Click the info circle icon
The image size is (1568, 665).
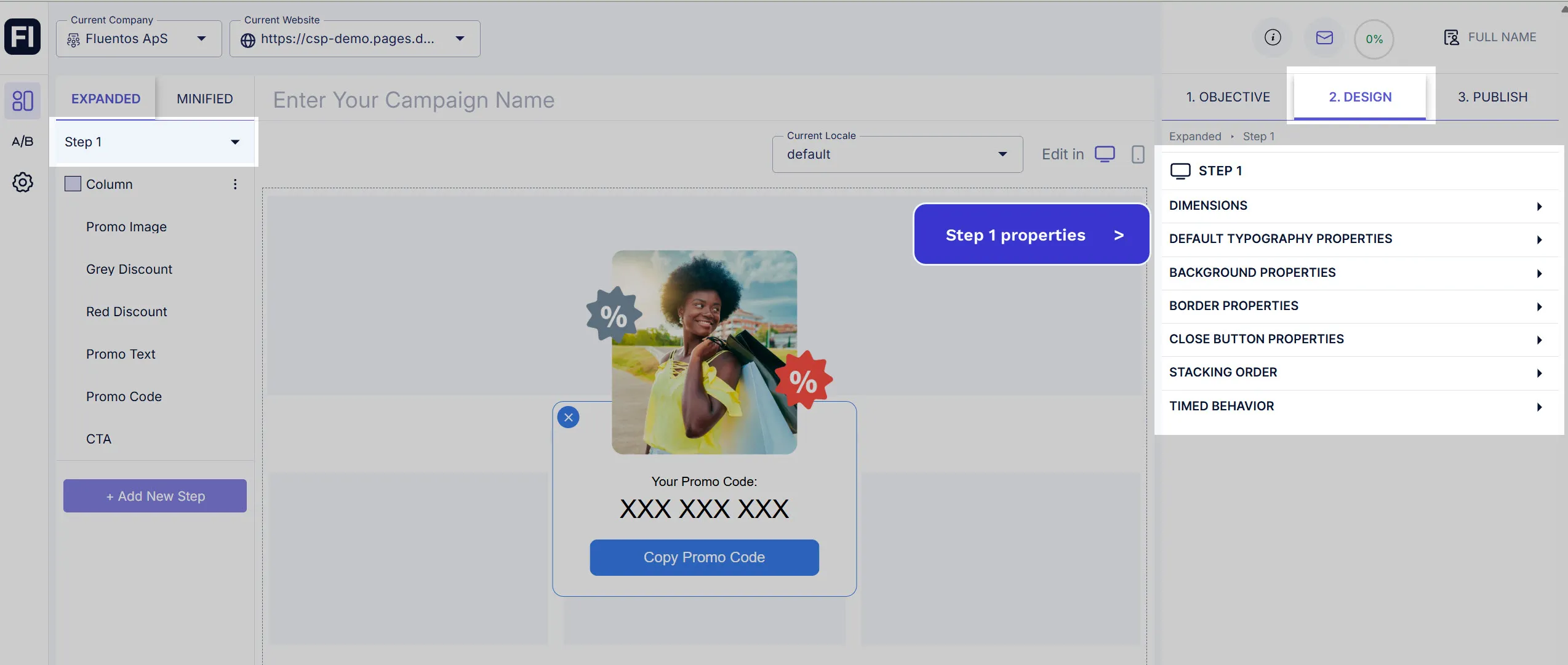1273,38
